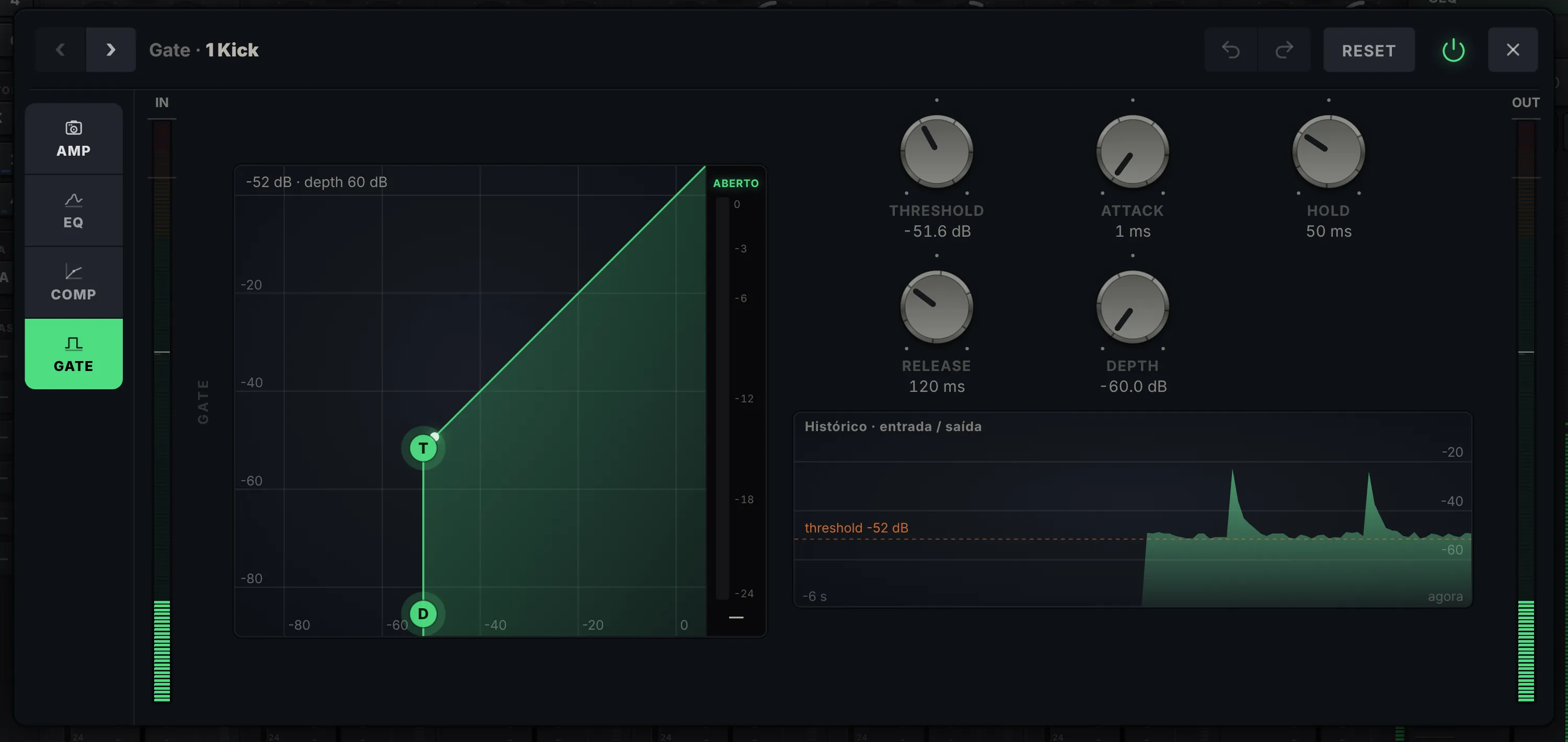This screenshot has height=742, width=1568.
Task: Click the OUT level meter
Action: [x=1525, y=410]
